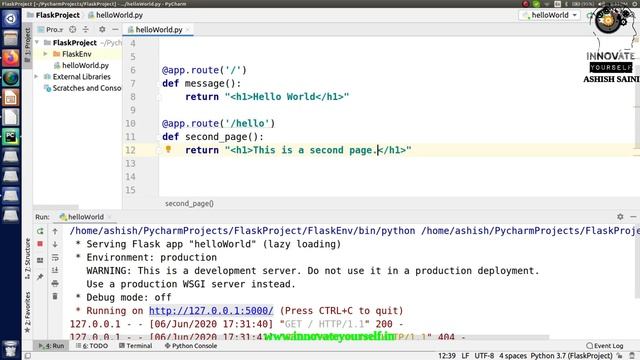Click the 12:39 cursor position indicator
The image size is (640, 360).
pyautogui.click(x=447, y=356)
